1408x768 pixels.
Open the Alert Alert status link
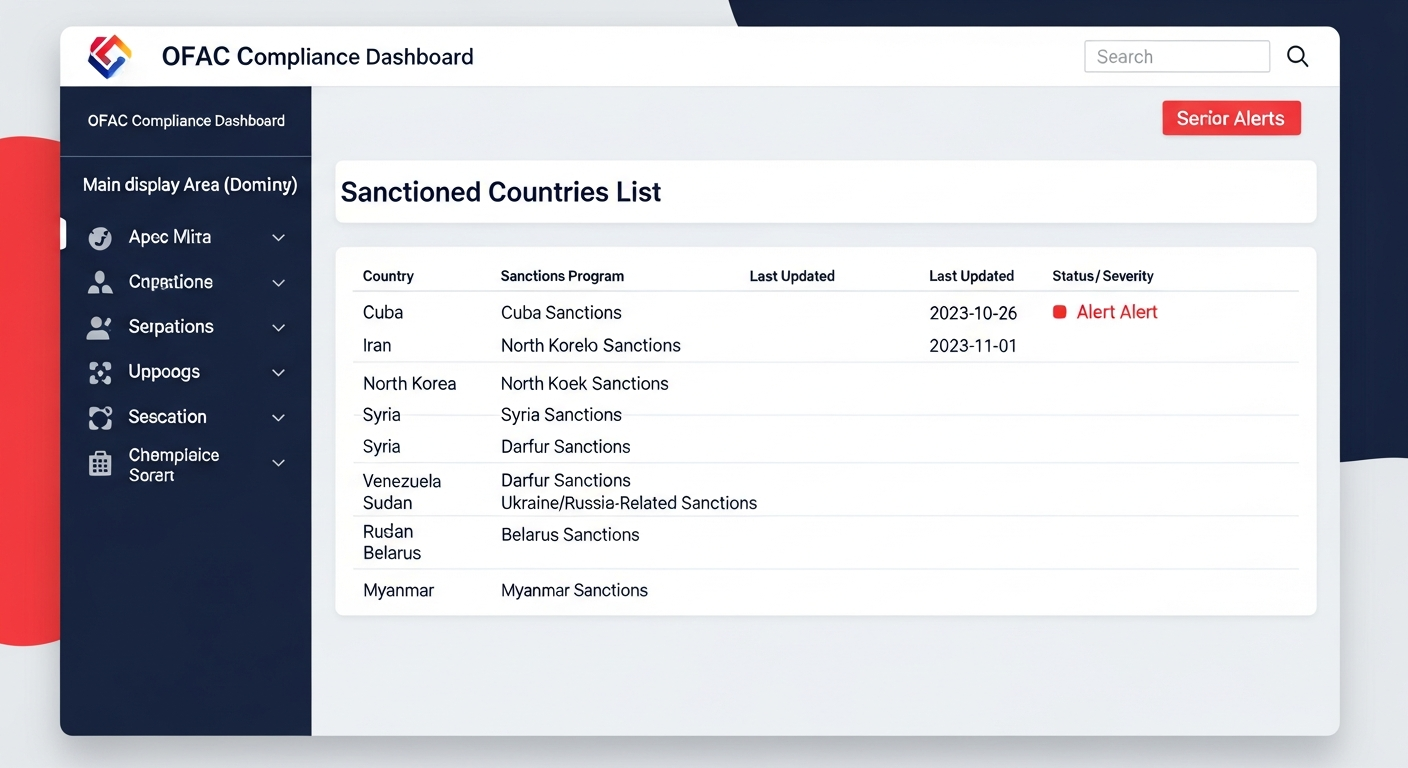click(x=1117, y=311)
